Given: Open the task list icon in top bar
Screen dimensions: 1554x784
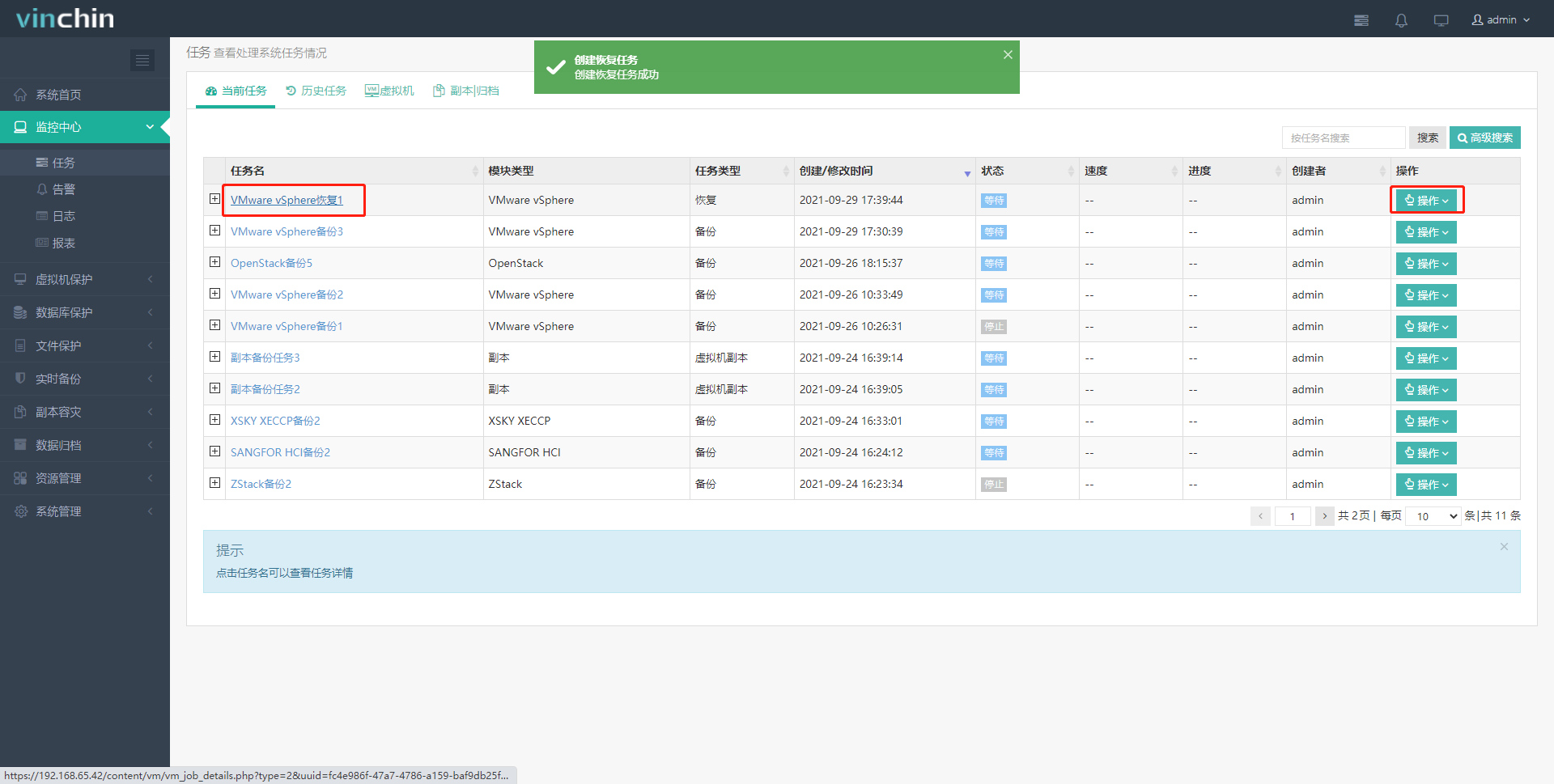Looking at the screenshot, I should 1361,20.
